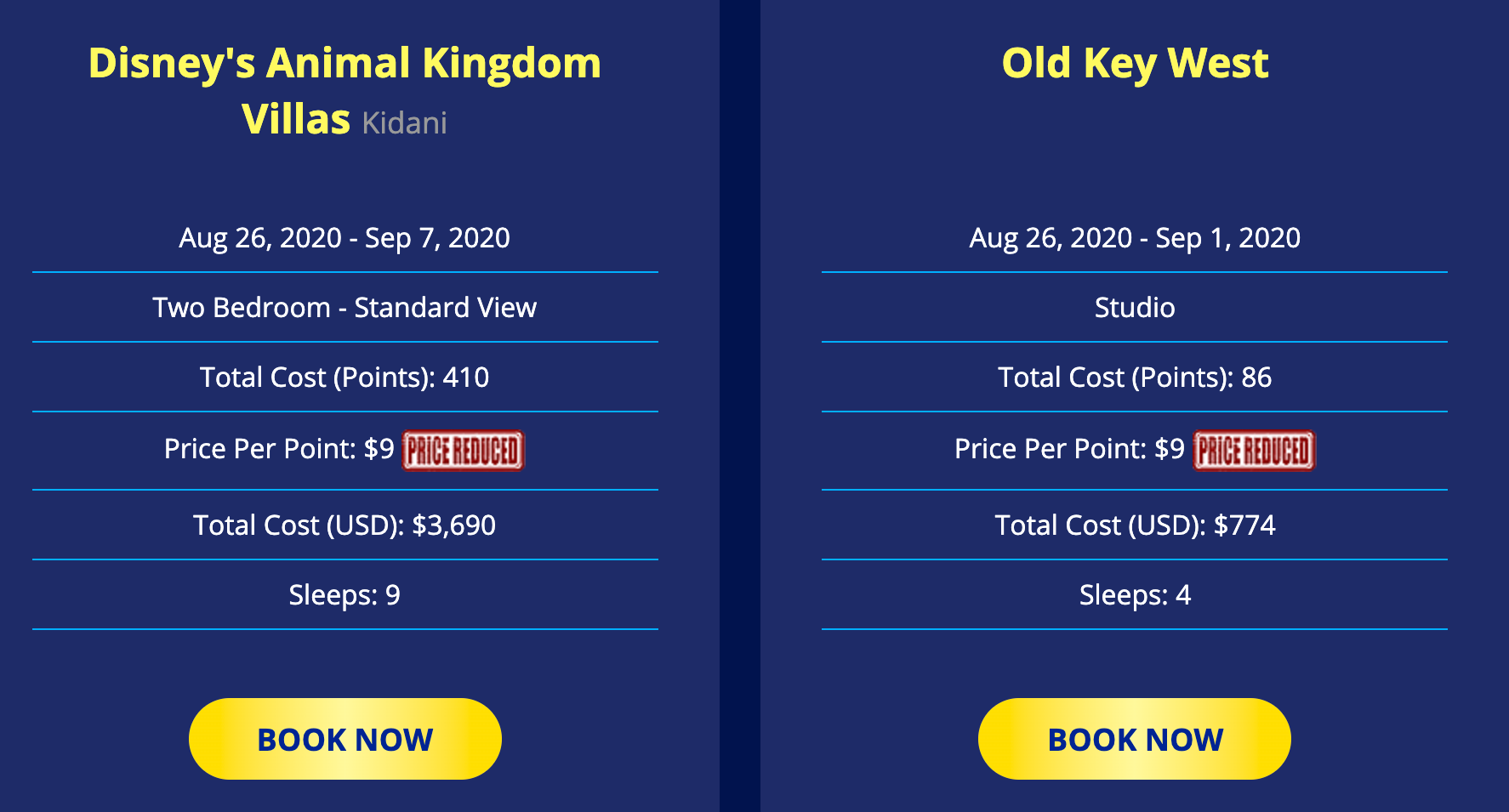
Task: Click dark divider strip between the cards
Action: pyautogui.click(x=740, y=406)
